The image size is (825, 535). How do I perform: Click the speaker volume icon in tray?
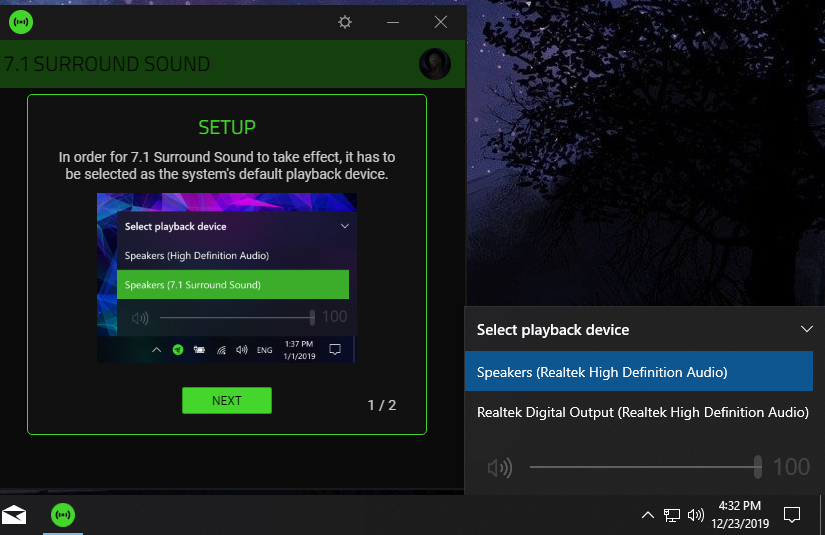696,515
